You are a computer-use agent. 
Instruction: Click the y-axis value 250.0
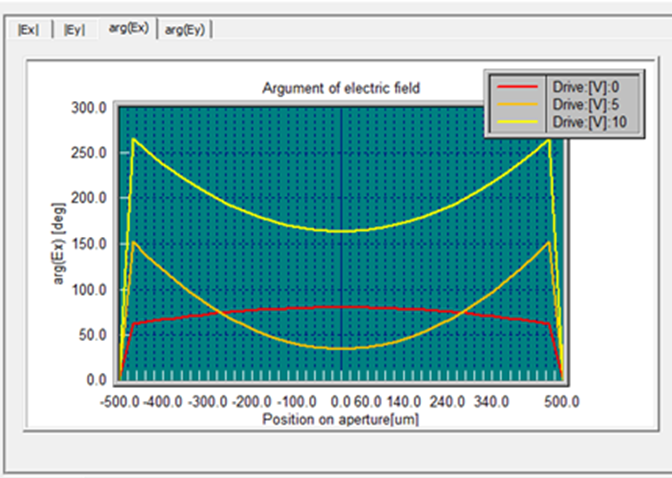tap(89, 153)
